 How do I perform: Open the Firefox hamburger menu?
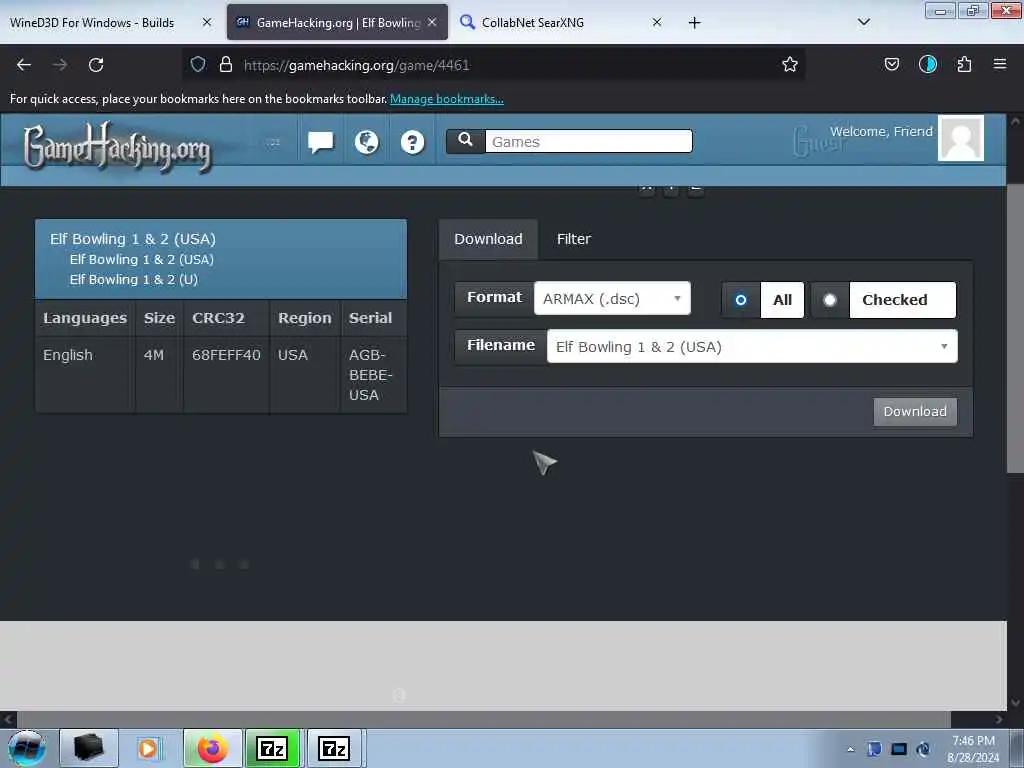(x=1000, y=64)
